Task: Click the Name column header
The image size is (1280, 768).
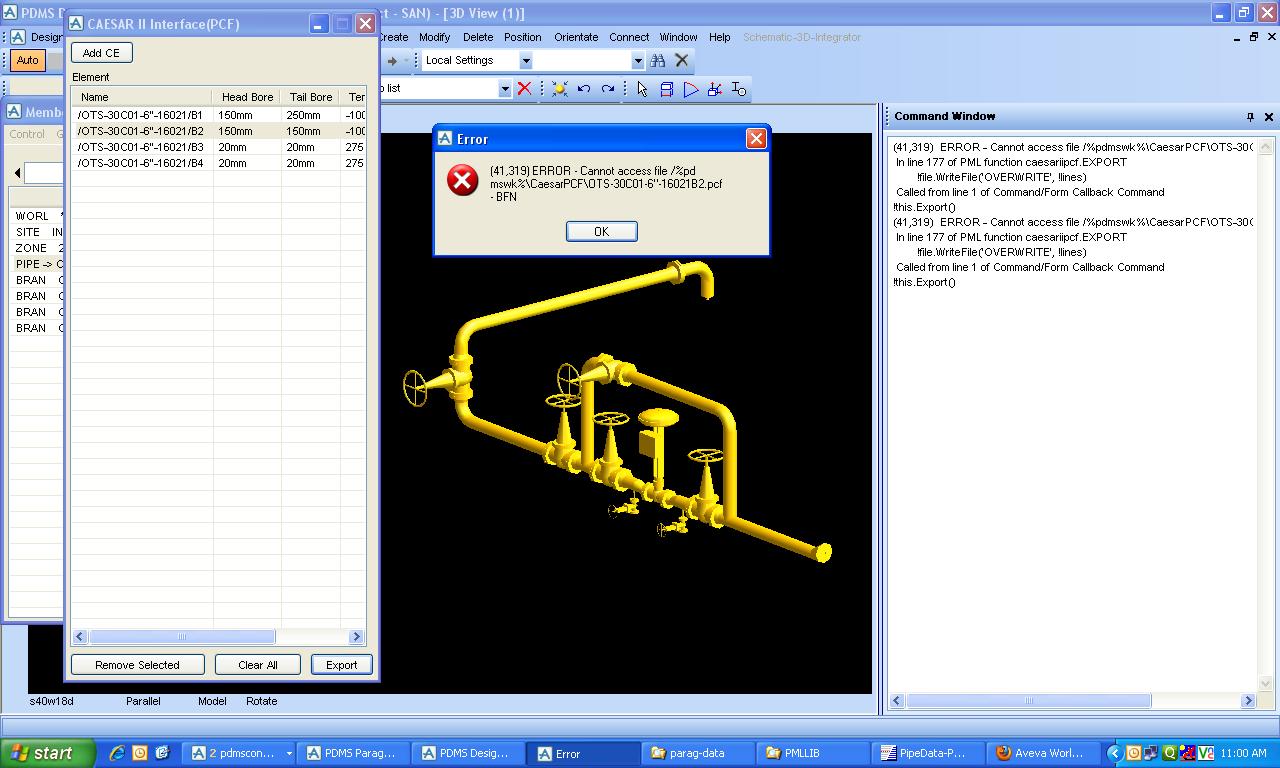Action: [142, 97]
